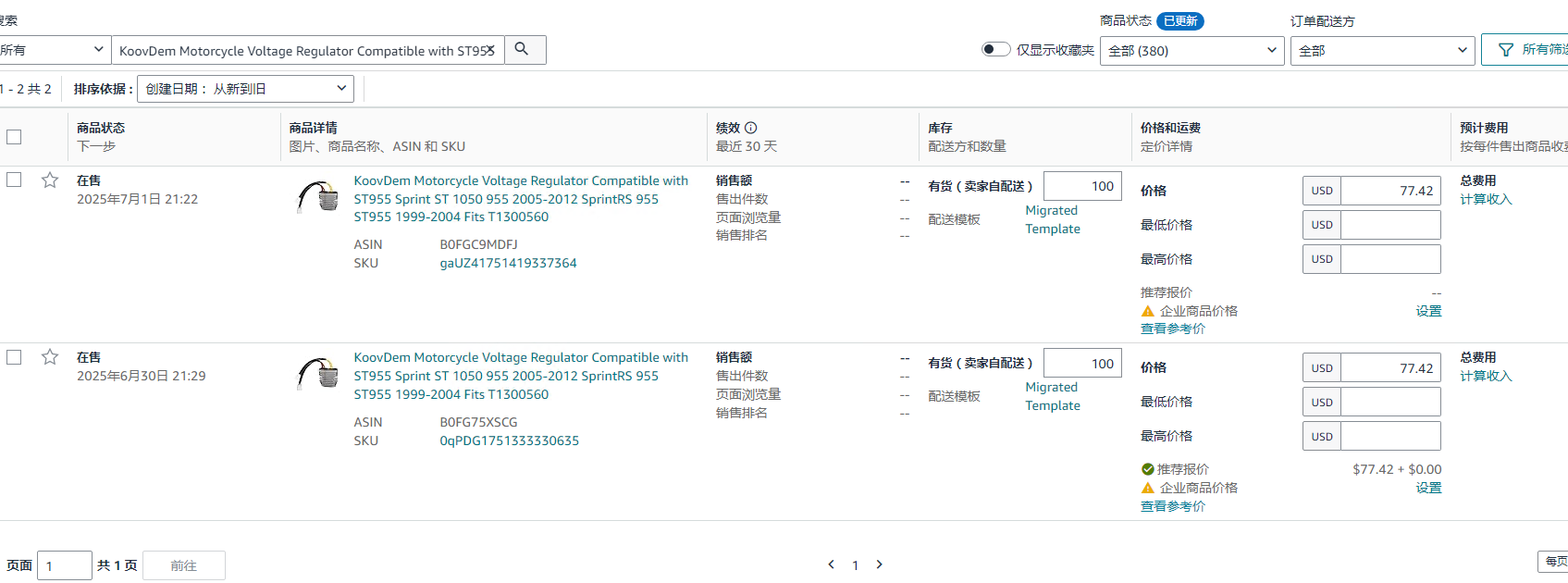The width and height of the screenshot is (1568, 583).
Task: Click the 前往 page button
Action: (x=183, y=565)
